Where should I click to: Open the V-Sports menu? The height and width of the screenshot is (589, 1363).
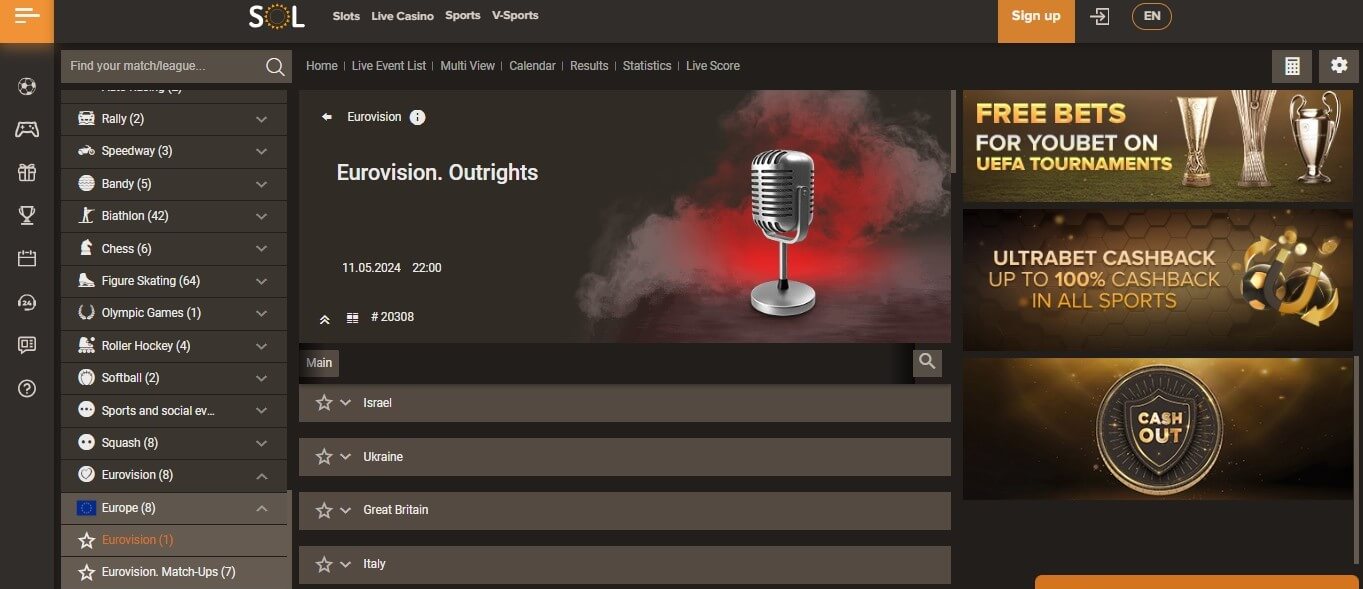pyautogui.click(x=515, y=15)
